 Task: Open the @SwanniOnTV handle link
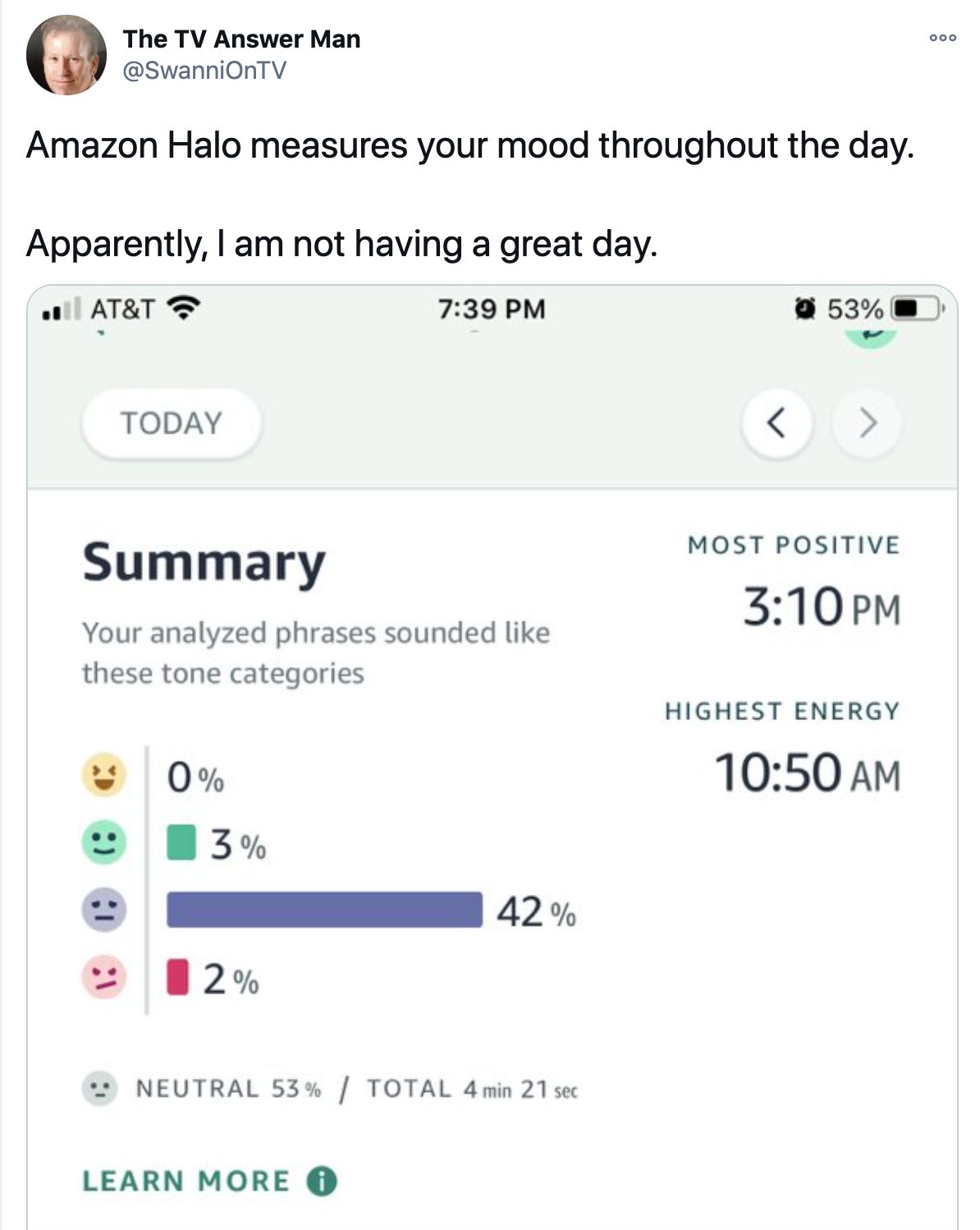pyautogui.click(x=204, y=71)
